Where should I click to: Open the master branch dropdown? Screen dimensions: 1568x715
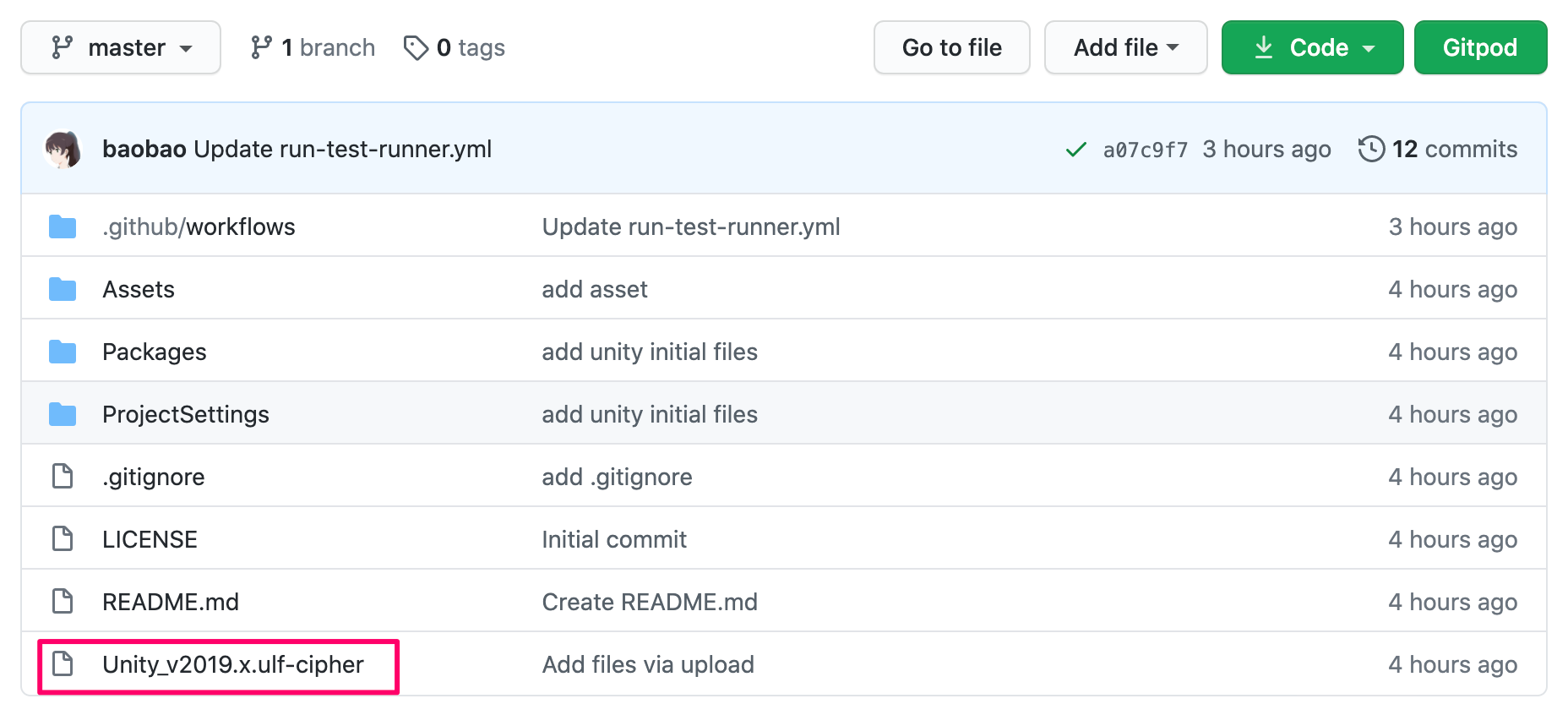pos(121,47)
